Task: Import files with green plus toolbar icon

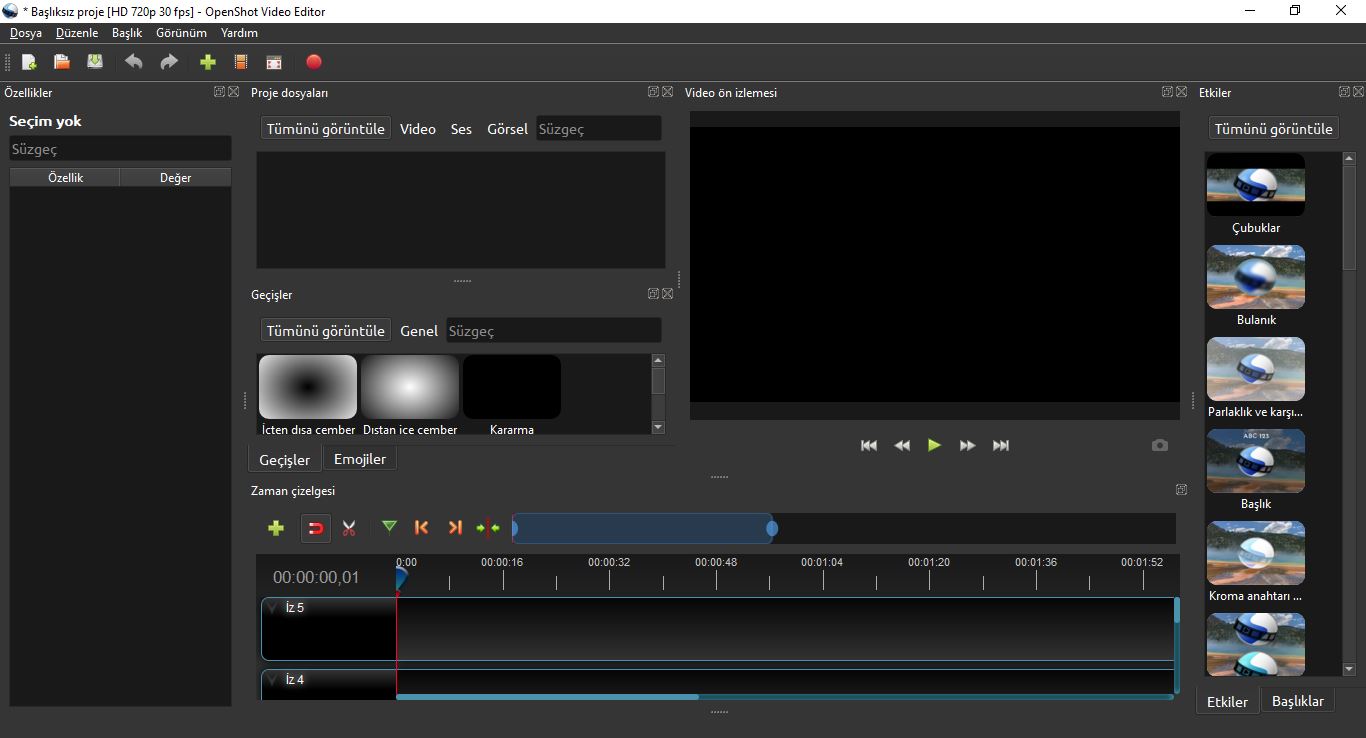Action: 208,62
